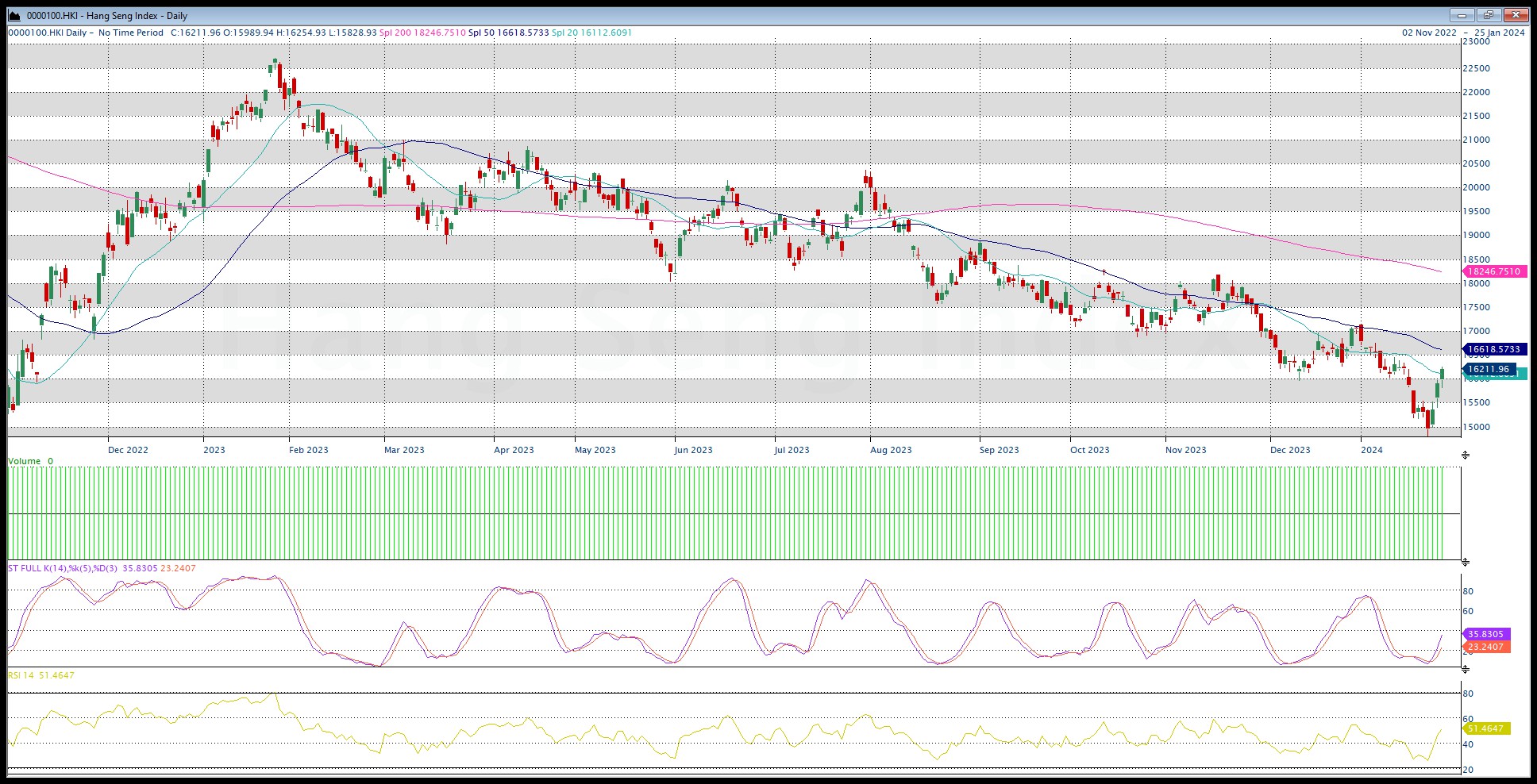Click the 'H:16254.93' high price value

[x=302, y=33]
